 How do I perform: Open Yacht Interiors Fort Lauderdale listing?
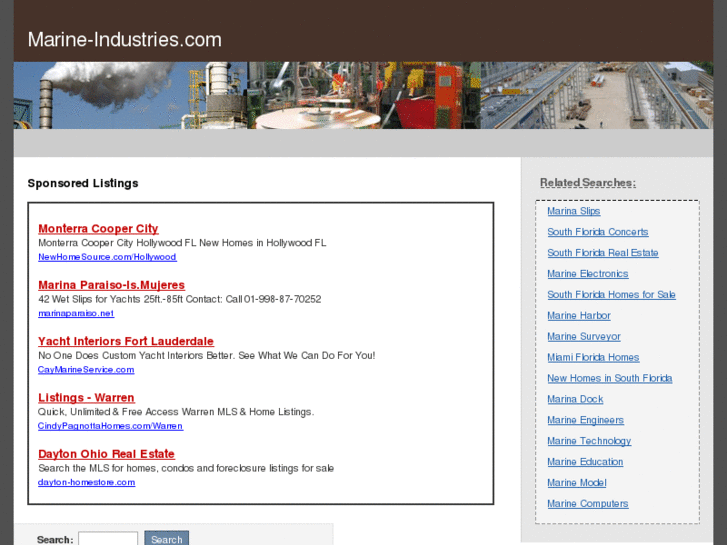coord(126,341)
